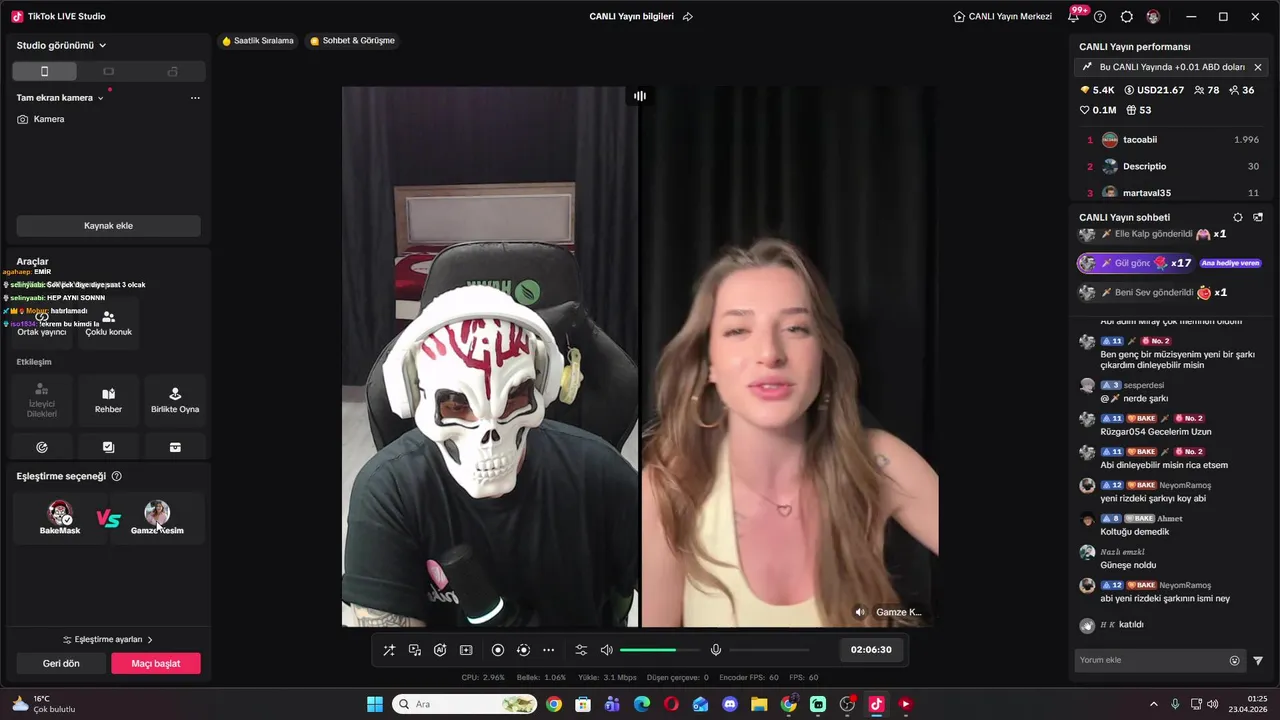Open CANLI Yayın Merkezi link
The image size is (1280, 720).
click(1002, 17)
